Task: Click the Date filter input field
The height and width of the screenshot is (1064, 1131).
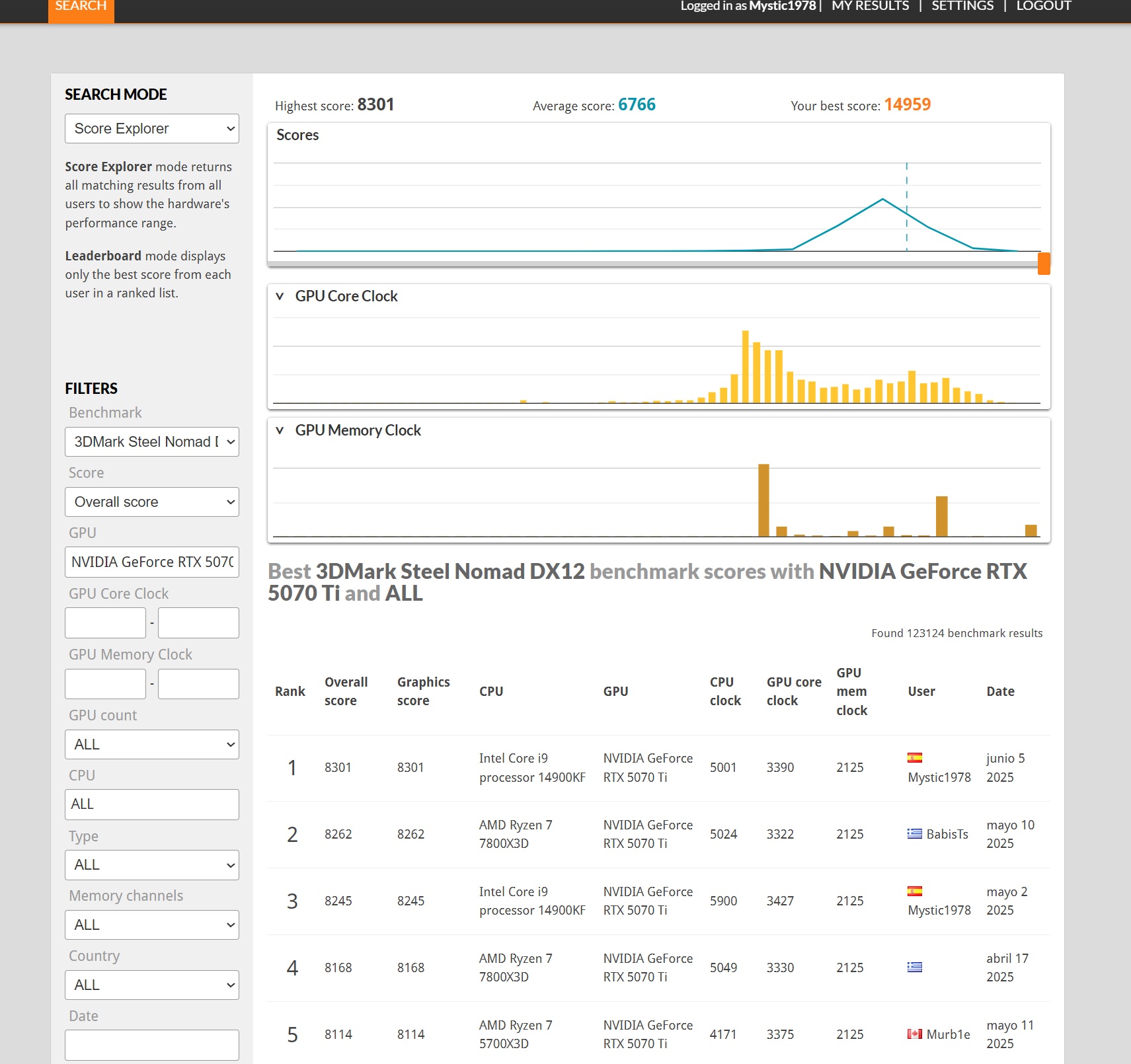Action: [152, 1045]
